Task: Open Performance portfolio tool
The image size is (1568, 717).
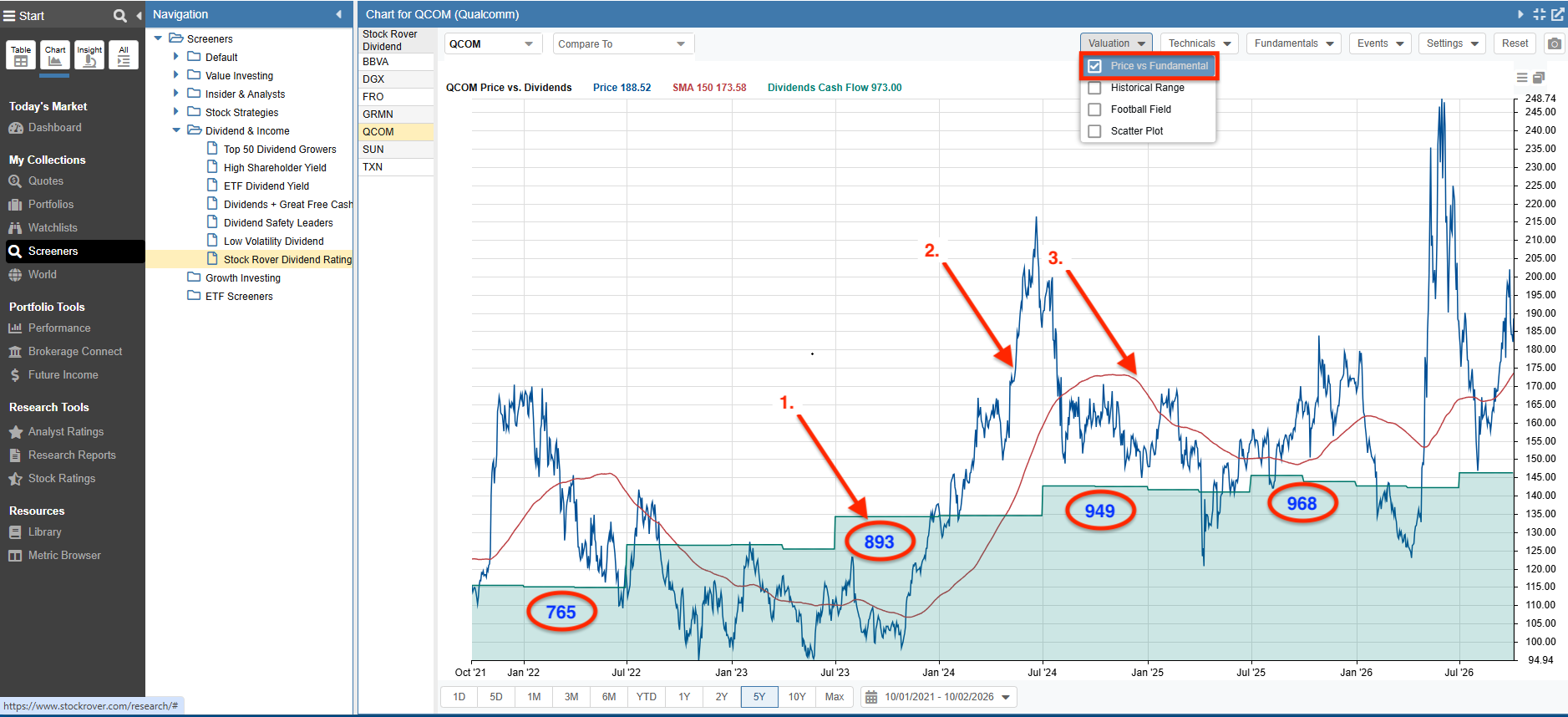Action: pos(59,328)
